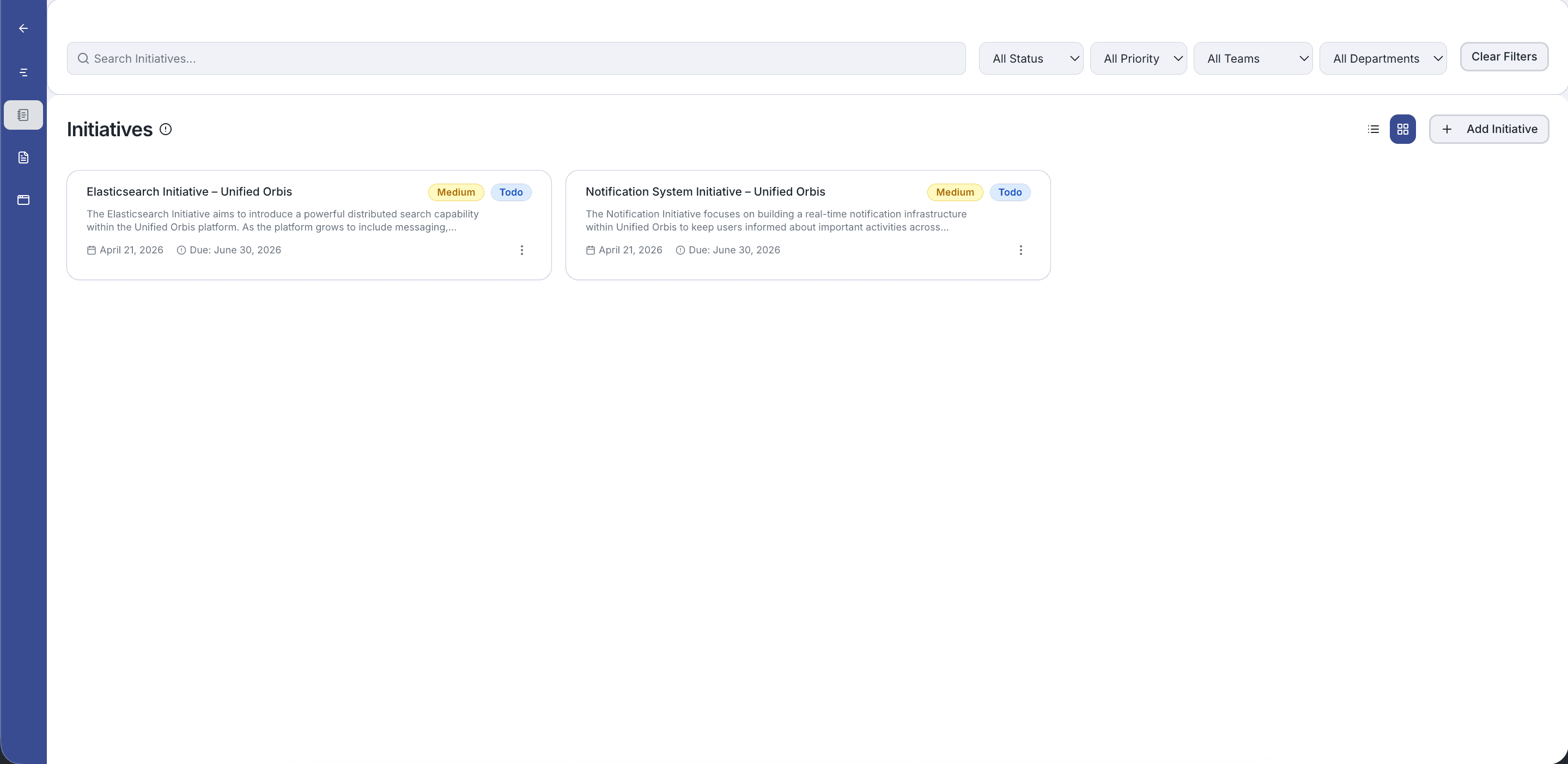The image size is (1568, 764).
Task: Focus the Search Initiatives field
Action: pyautogui.click(x=516, y=58)
